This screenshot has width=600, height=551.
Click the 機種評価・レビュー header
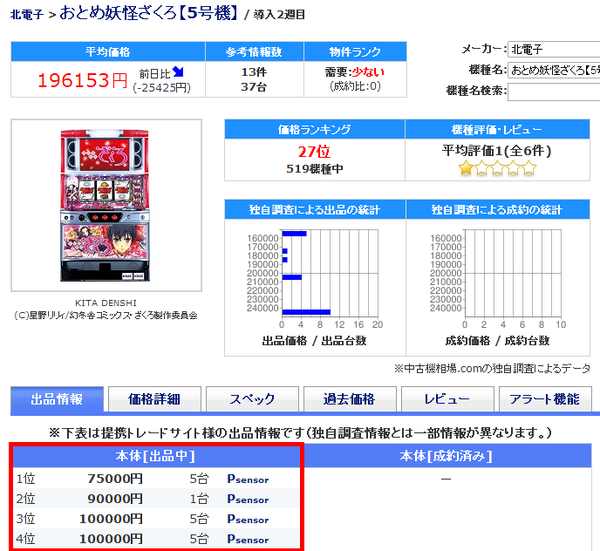497,129
